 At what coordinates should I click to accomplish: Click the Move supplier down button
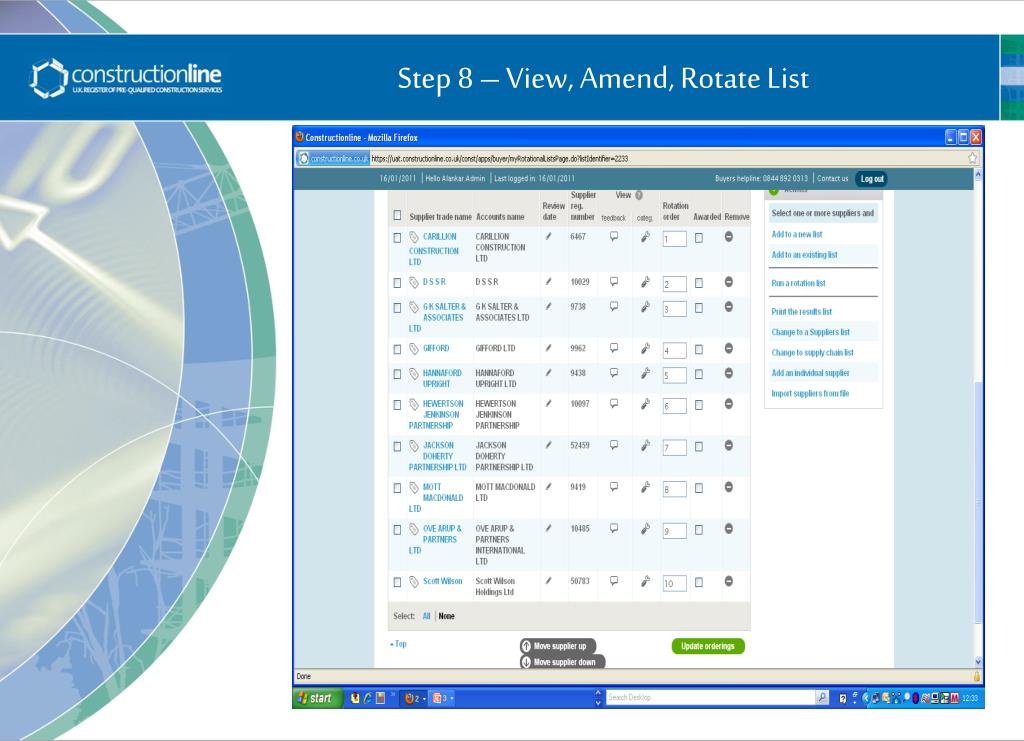563,662
